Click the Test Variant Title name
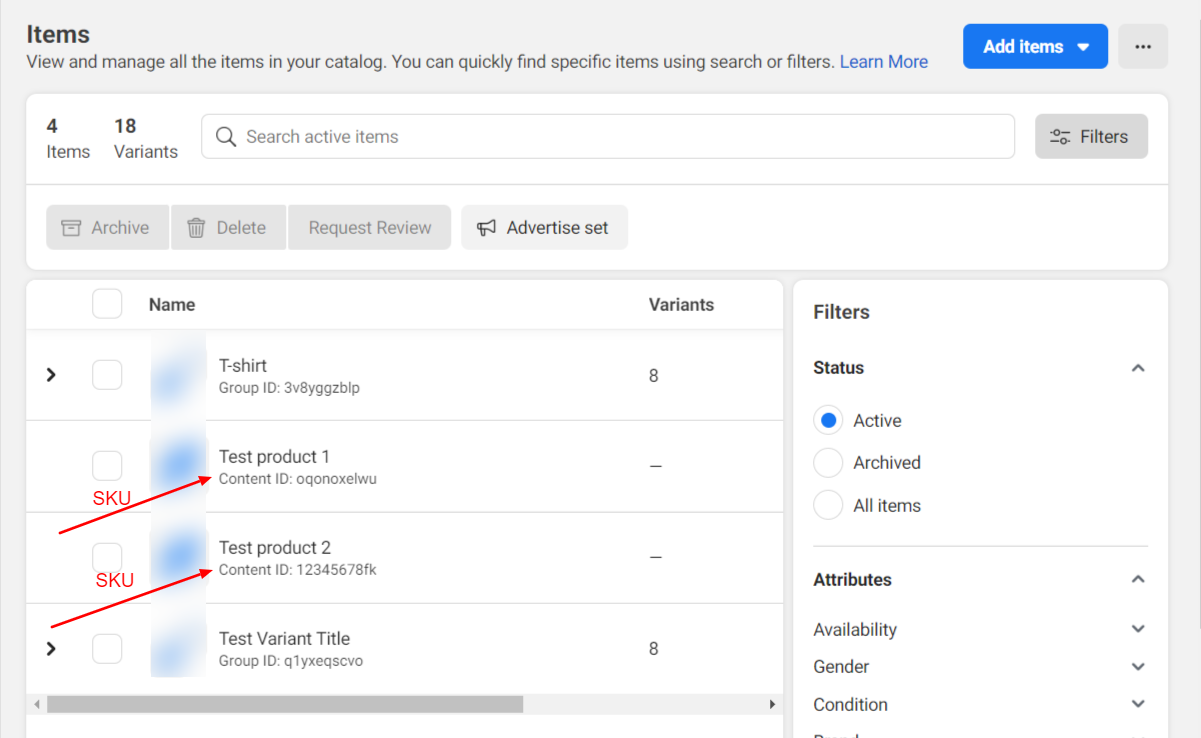Screen dimensions: 1201x738 tap(284, 639)
